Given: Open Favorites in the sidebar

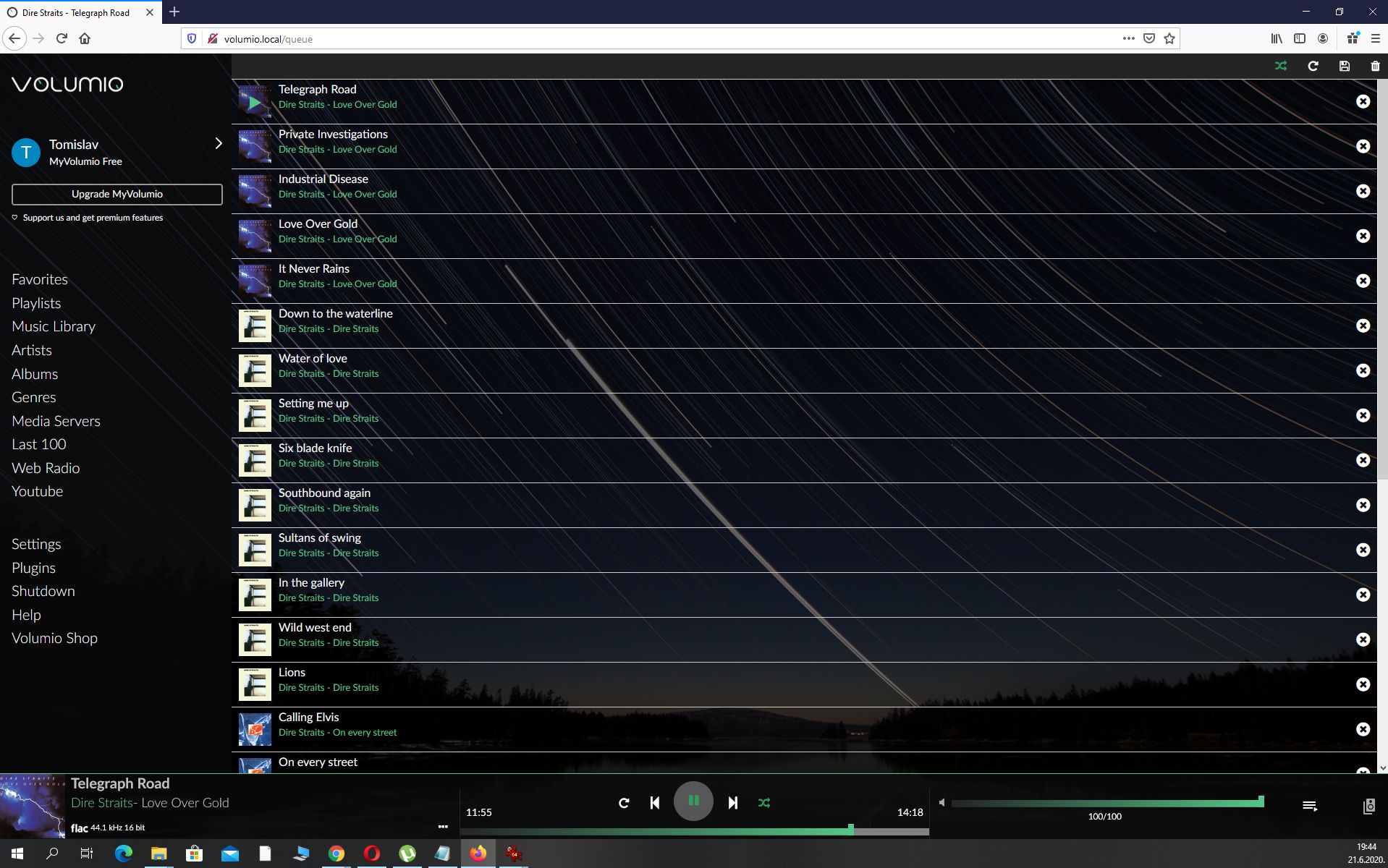Looking at the screenshot, I should click(x=40, y=279).
